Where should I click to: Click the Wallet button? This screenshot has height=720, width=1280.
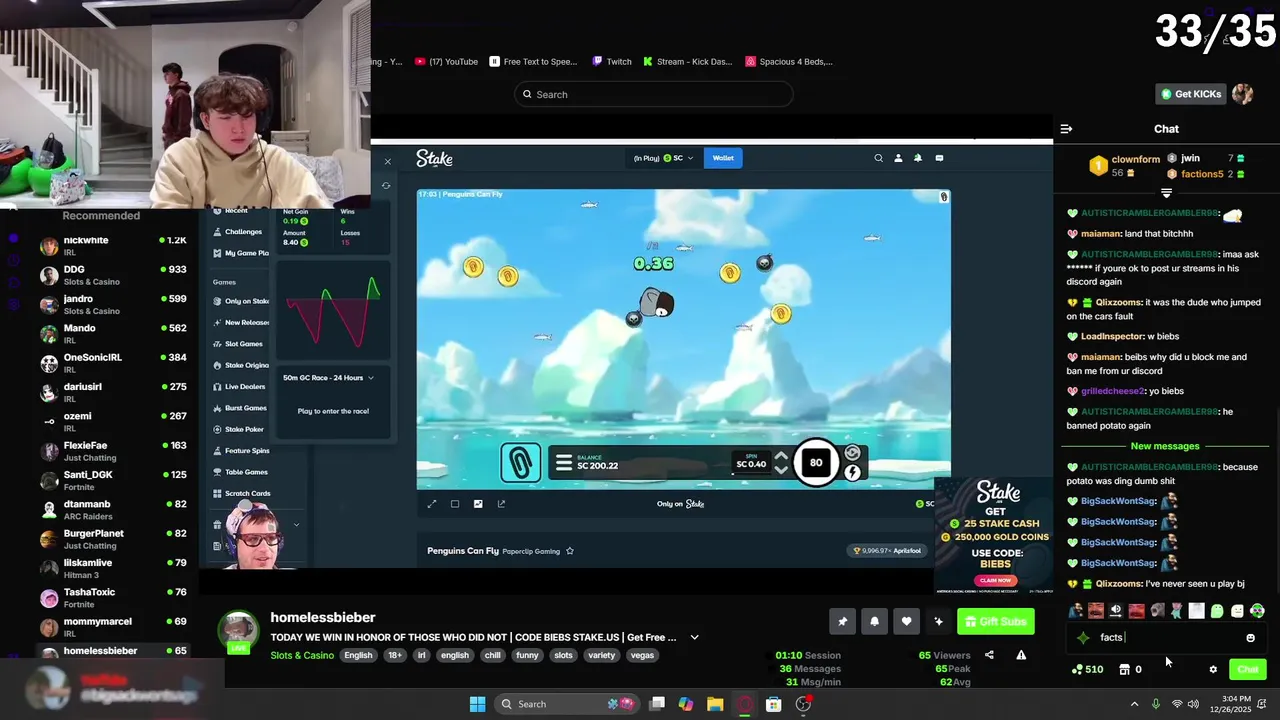[723, 158]
